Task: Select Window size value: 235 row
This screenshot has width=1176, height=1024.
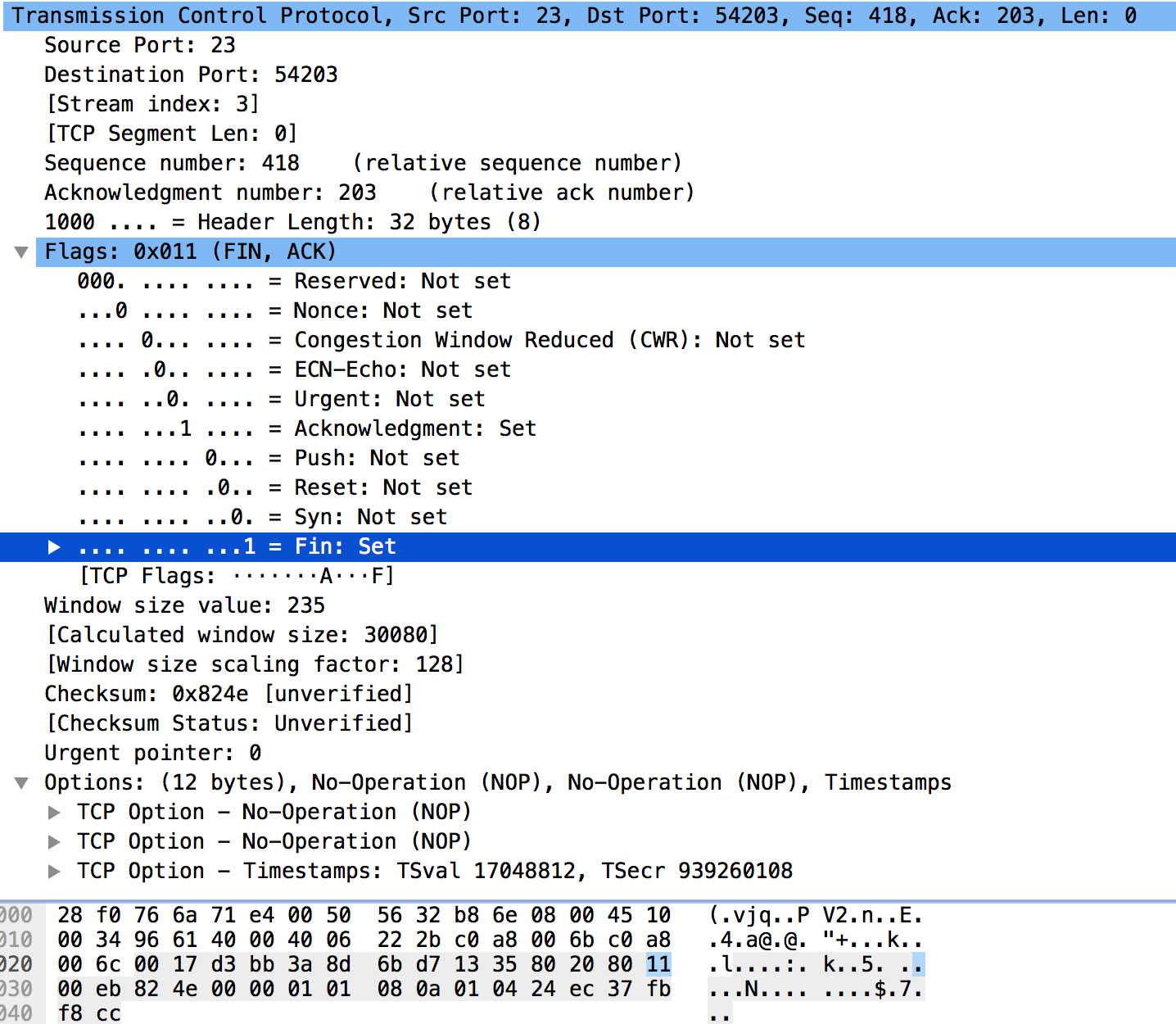Action: click(184, 605)
